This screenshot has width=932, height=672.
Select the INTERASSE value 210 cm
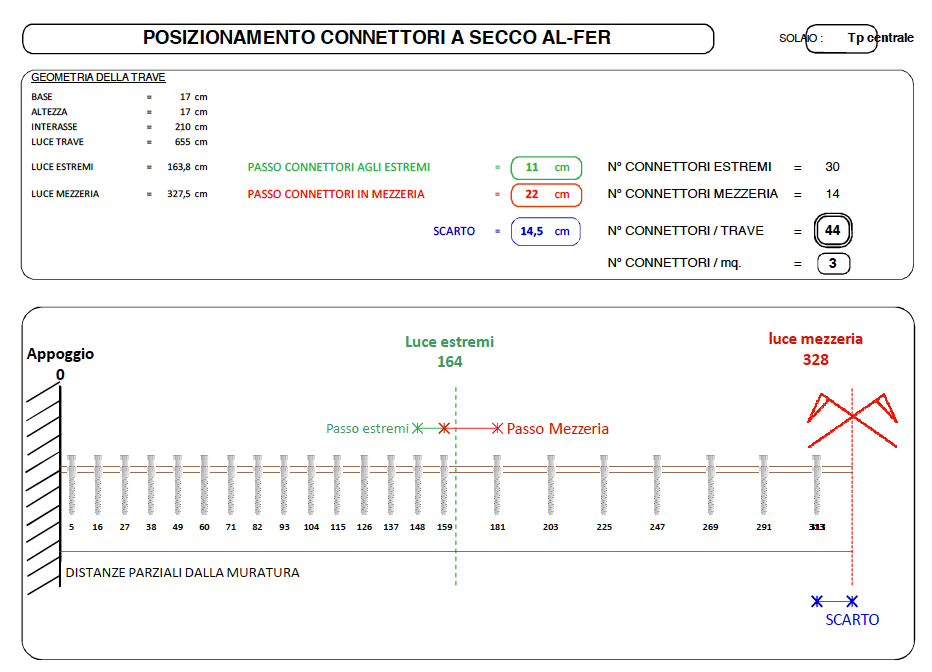pyautogui.click(x=191, y=127)
